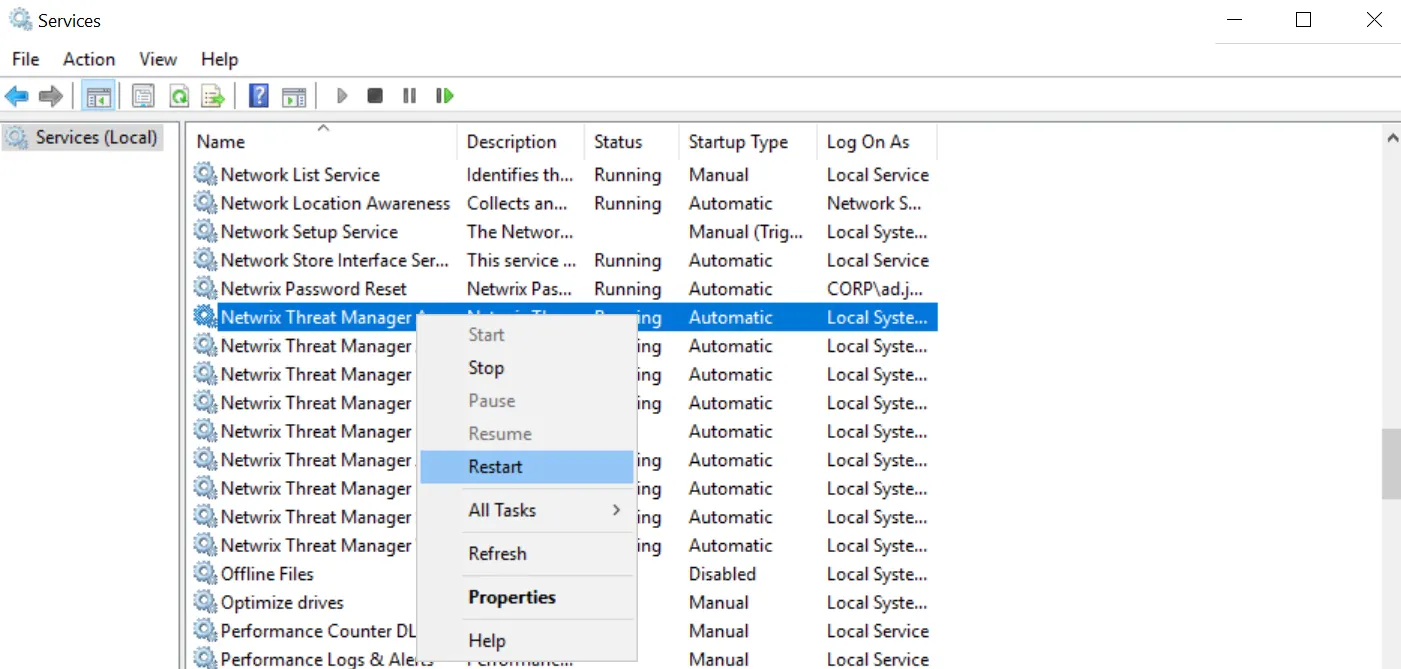This screenshot has height=669, width=1401.
Task: Toggle Show/Hide Console Tree toolbar icon
Action: click(x=99, y=96)
